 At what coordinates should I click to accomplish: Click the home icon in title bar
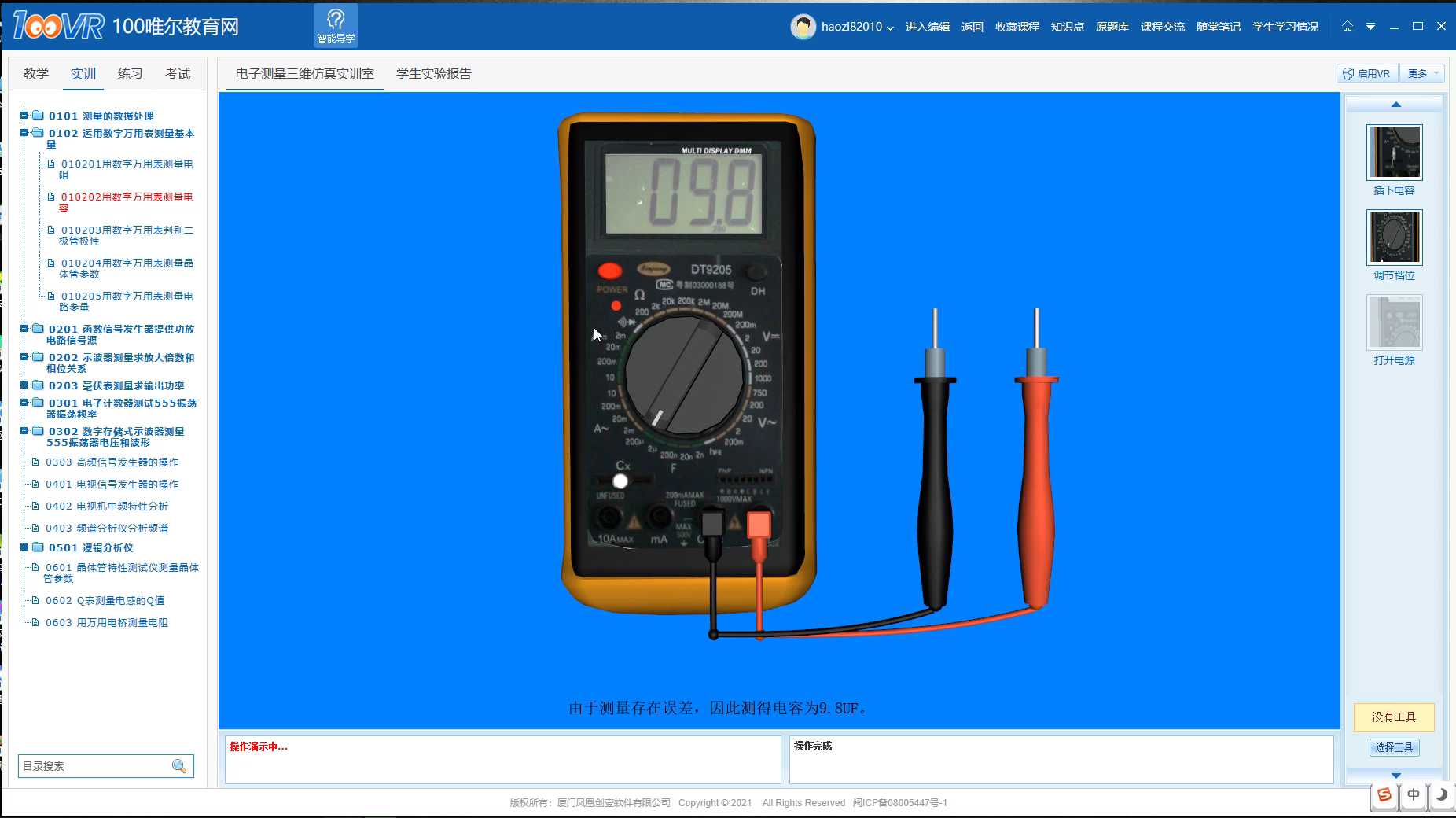pyautogui.click(x=1348, y=26)
